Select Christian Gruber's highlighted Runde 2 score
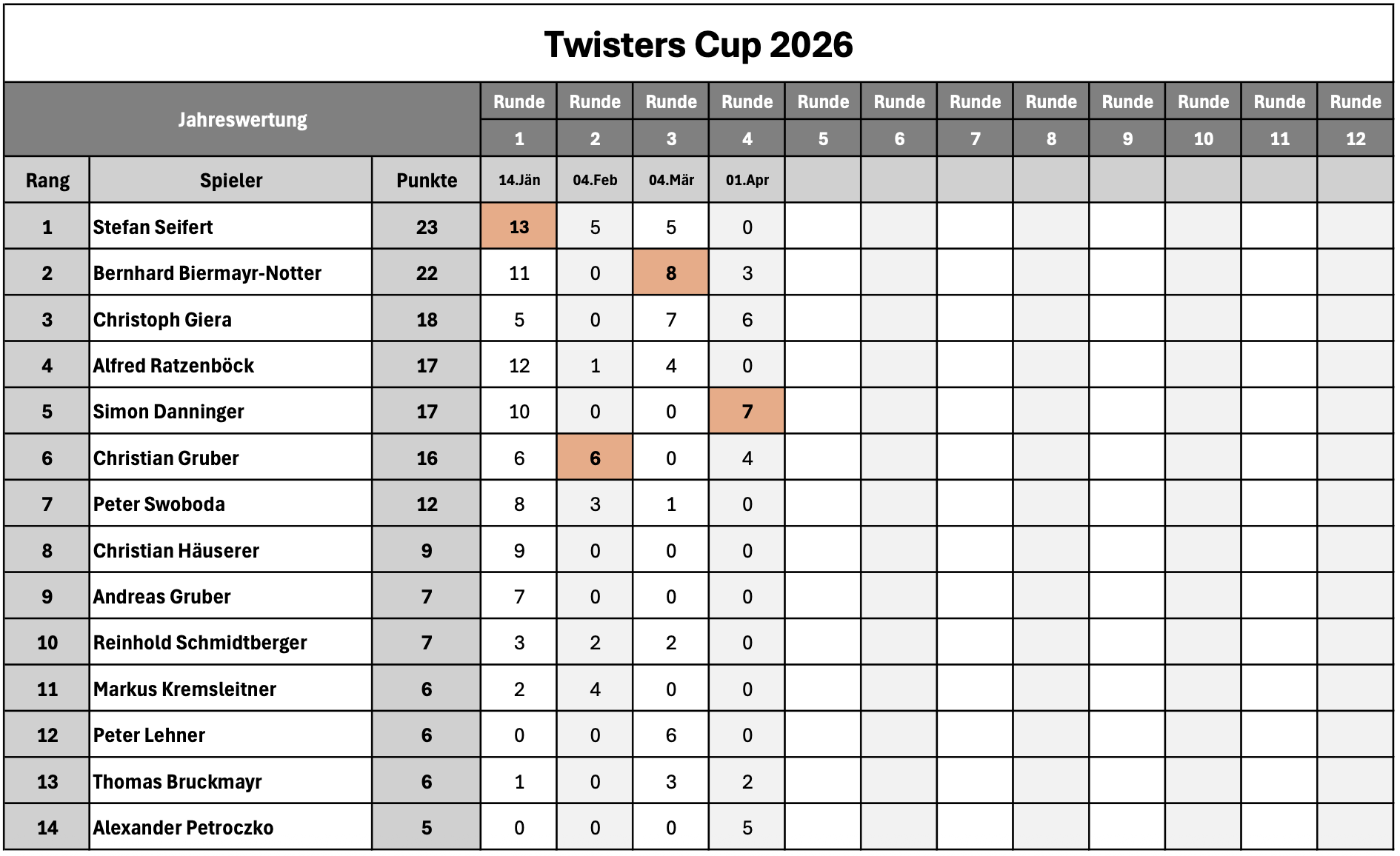This screenshot has width=1400, height=856. (595, 458)
